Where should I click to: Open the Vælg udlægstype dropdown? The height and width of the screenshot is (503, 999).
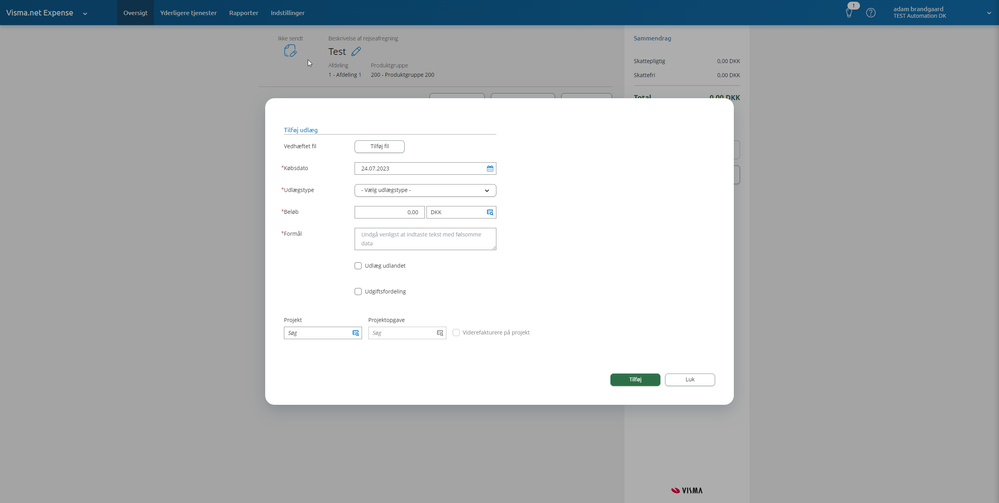425,190
